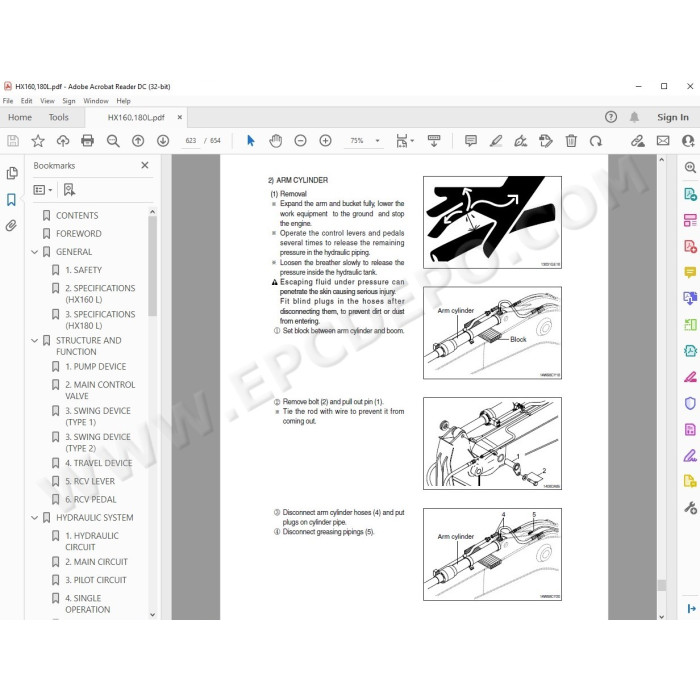Jump to 1. PUMP DEVICE bookmark

(96, 367)
